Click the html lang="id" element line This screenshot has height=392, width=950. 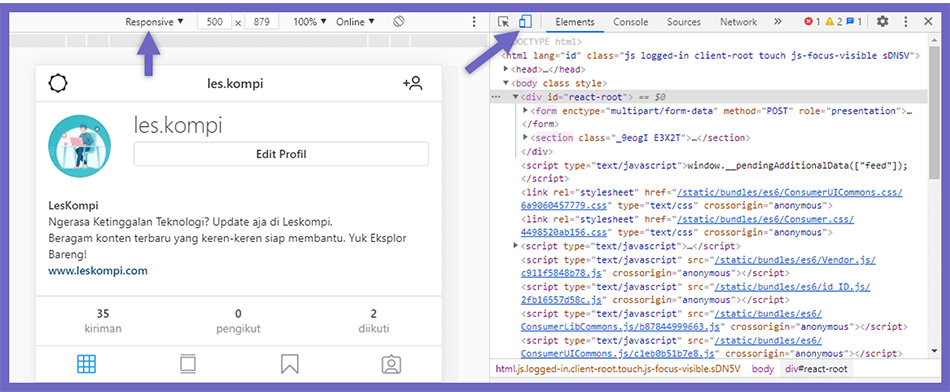(x=712, y=56)
